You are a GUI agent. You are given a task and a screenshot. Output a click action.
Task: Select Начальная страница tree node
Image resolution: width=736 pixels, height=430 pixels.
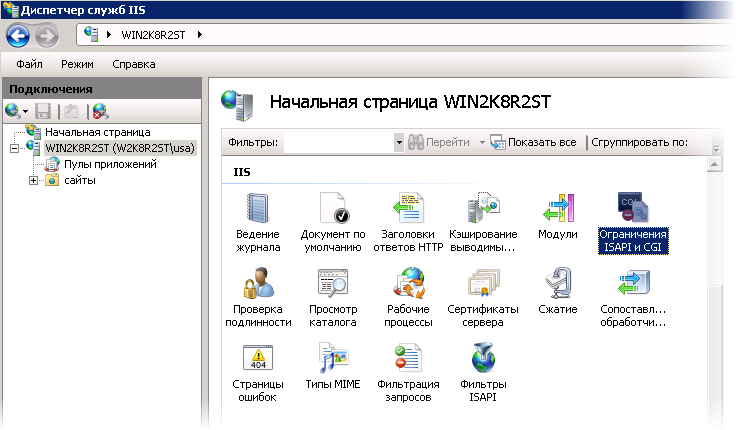pyautogui.click(x=98, y=132)
